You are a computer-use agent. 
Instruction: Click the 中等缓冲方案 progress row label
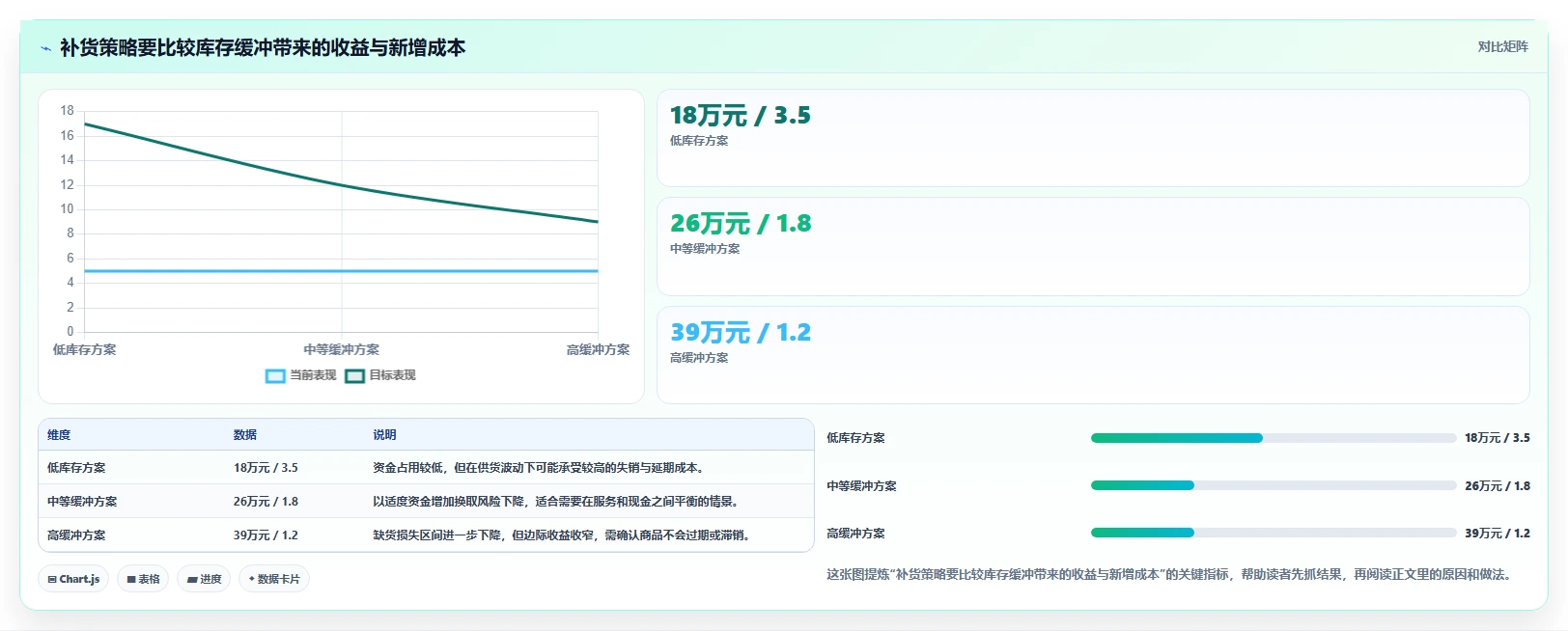coord(861,486)
